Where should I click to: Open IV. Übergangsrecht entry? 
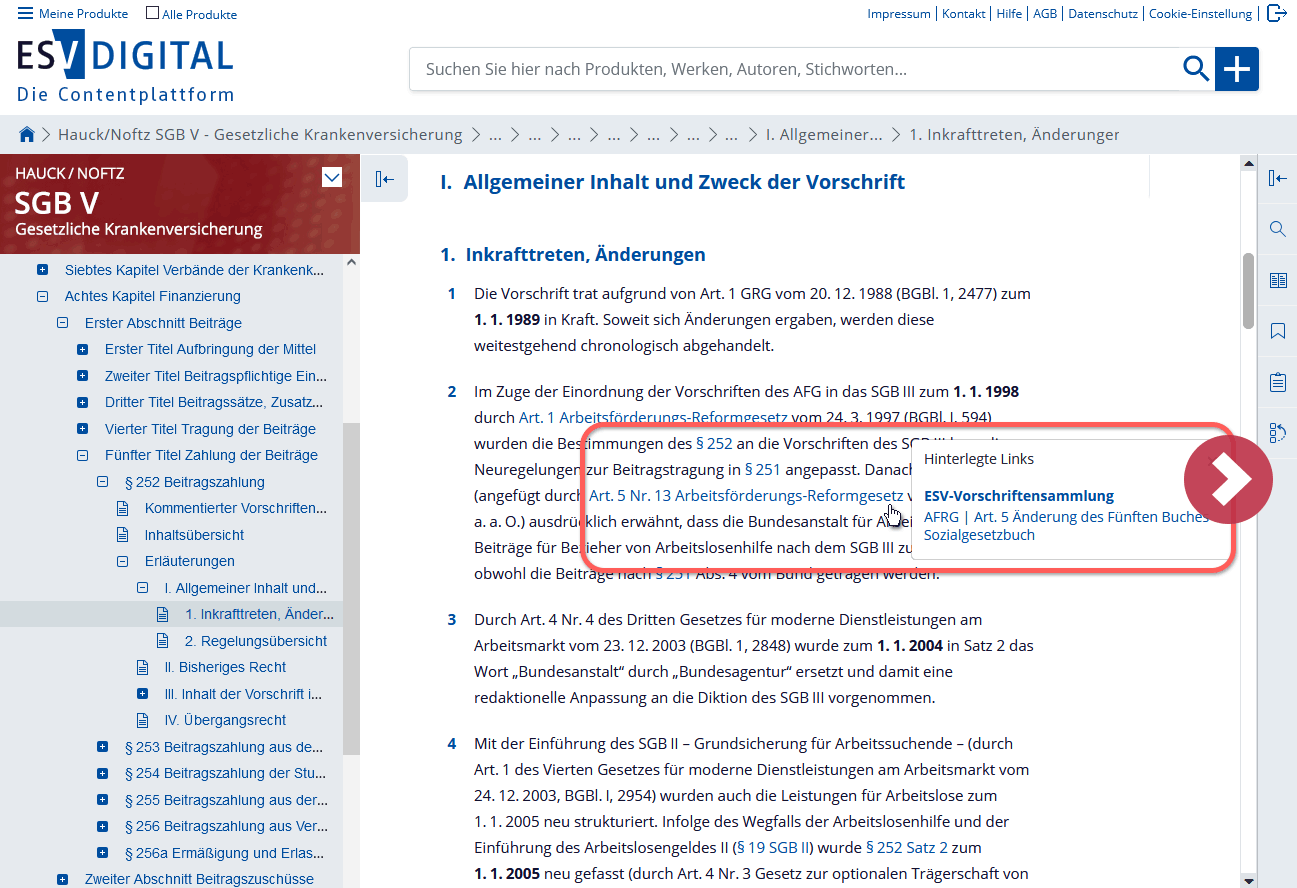(225, 720)
